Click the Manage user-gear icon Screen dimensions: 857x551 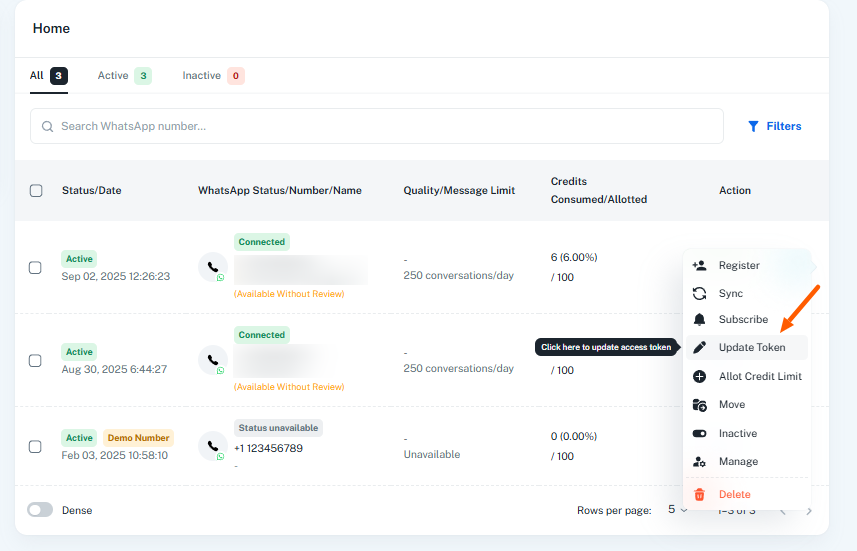(x=700, y=462)
